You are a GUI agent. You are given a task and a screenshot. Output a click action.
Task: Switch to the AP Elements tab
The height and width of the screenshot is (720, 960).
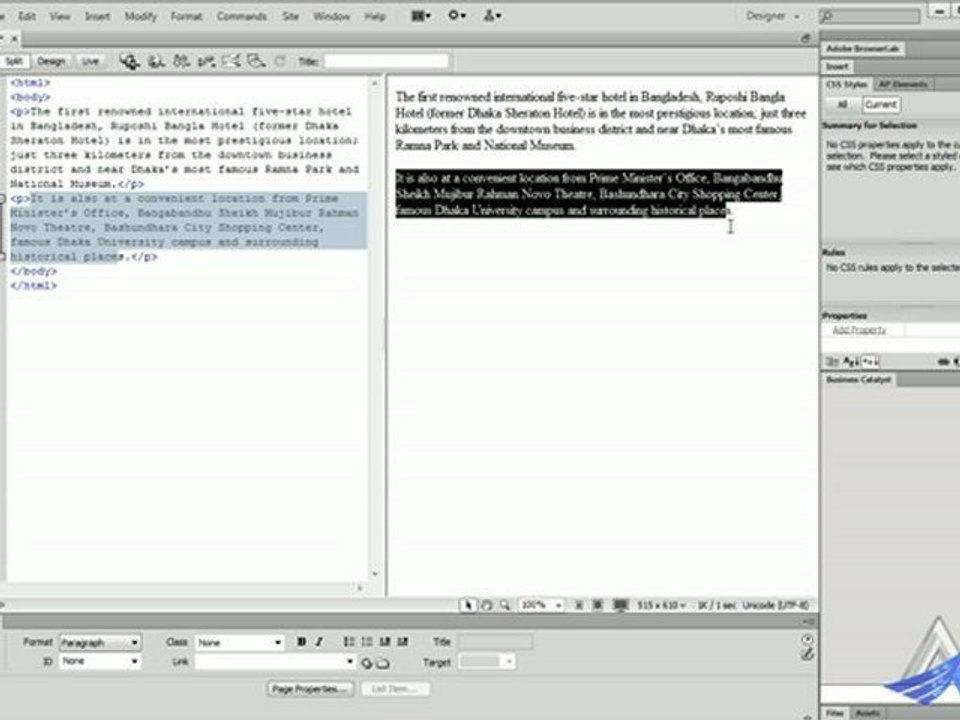pos(903,84)
